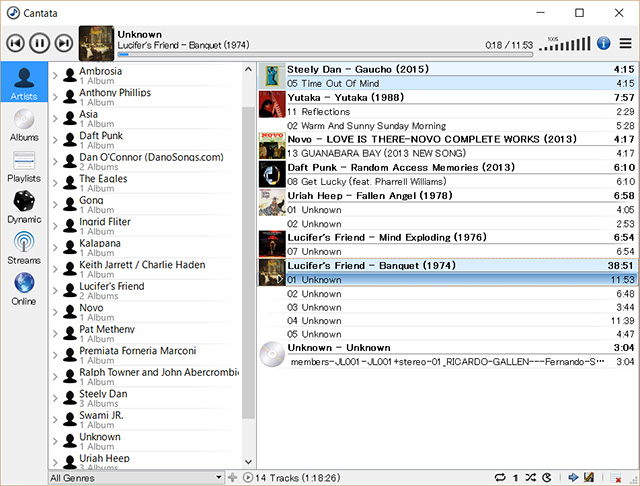Skip to the next track

click(63, 43)
